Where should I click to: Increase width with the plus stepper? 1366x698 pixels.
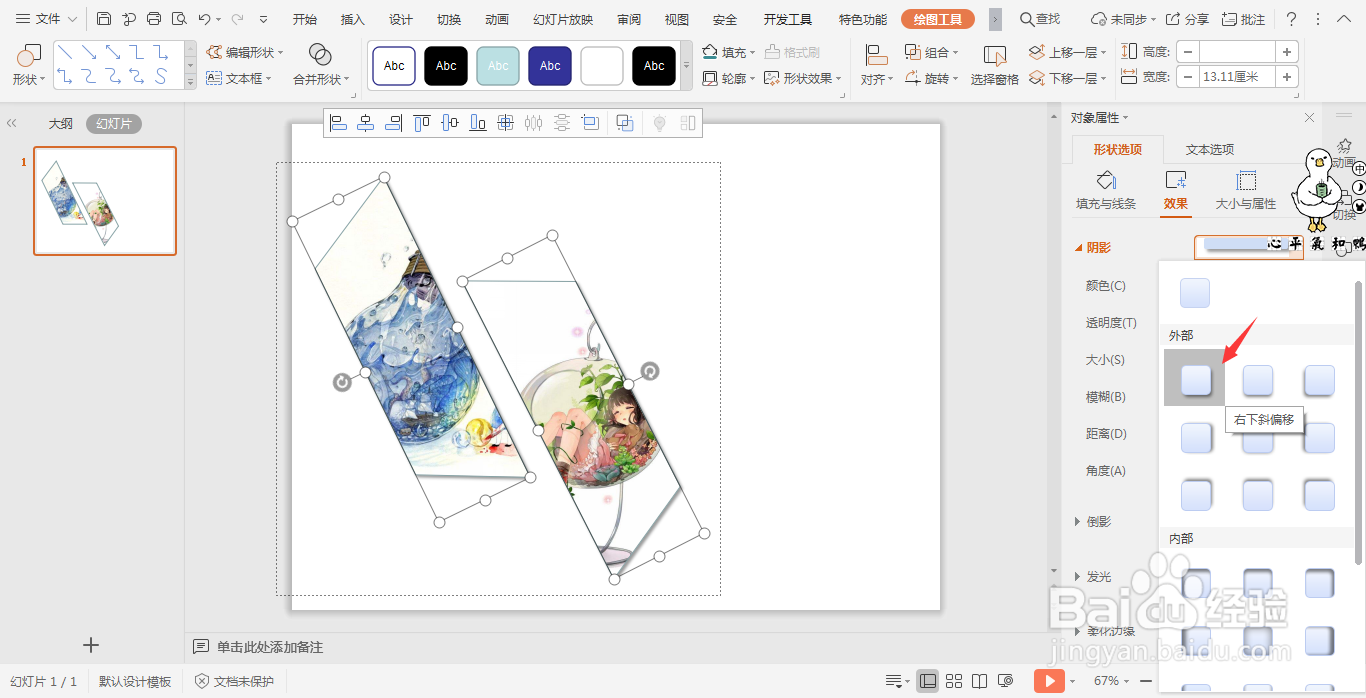coord(1287,77)
